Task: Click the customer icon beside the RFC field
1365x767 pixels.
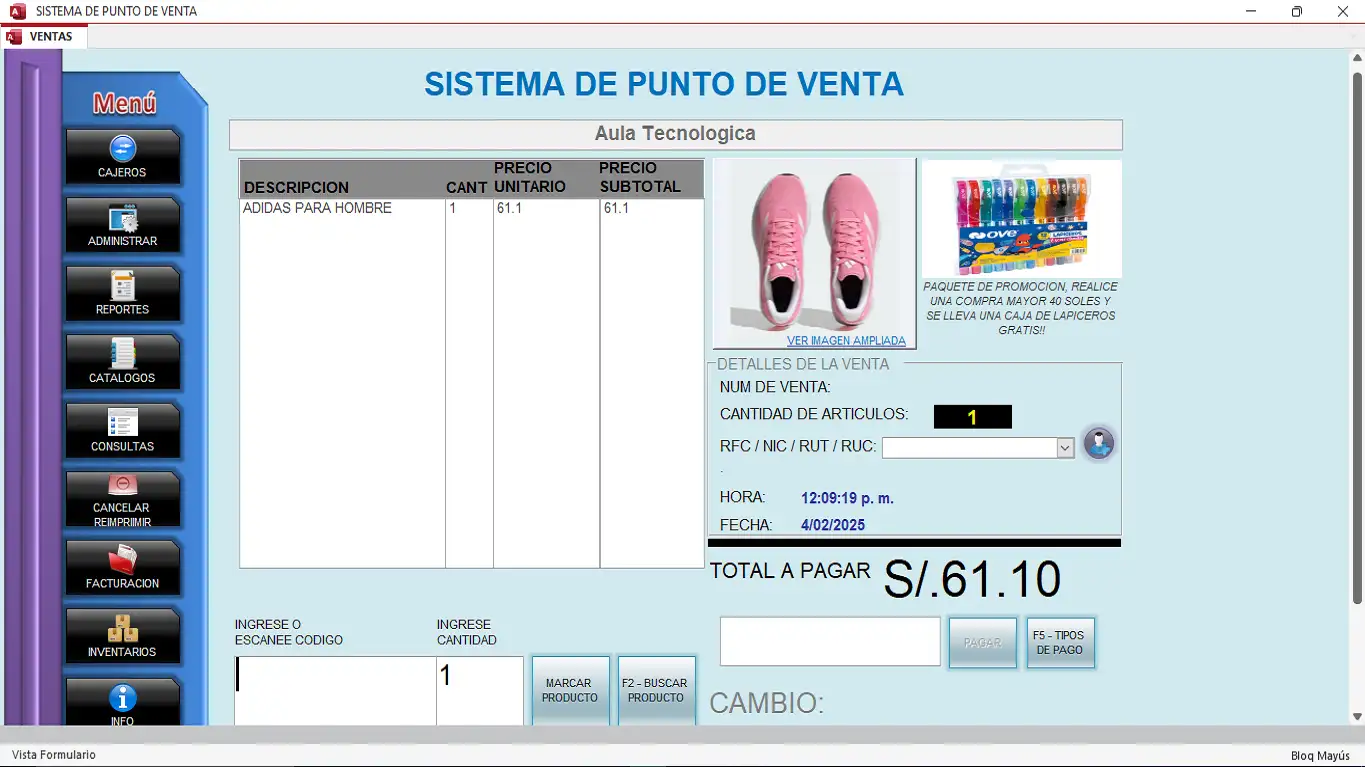Action: [1098, 444]
